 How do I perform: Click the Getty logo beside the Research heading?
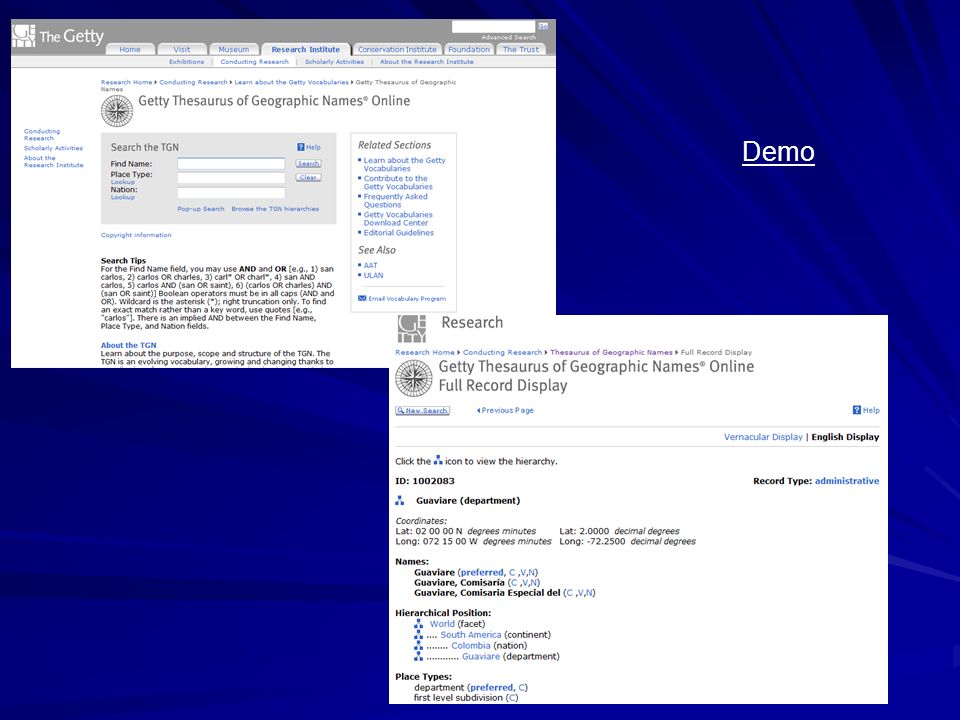pyautogui.click(x=411, y=329)
